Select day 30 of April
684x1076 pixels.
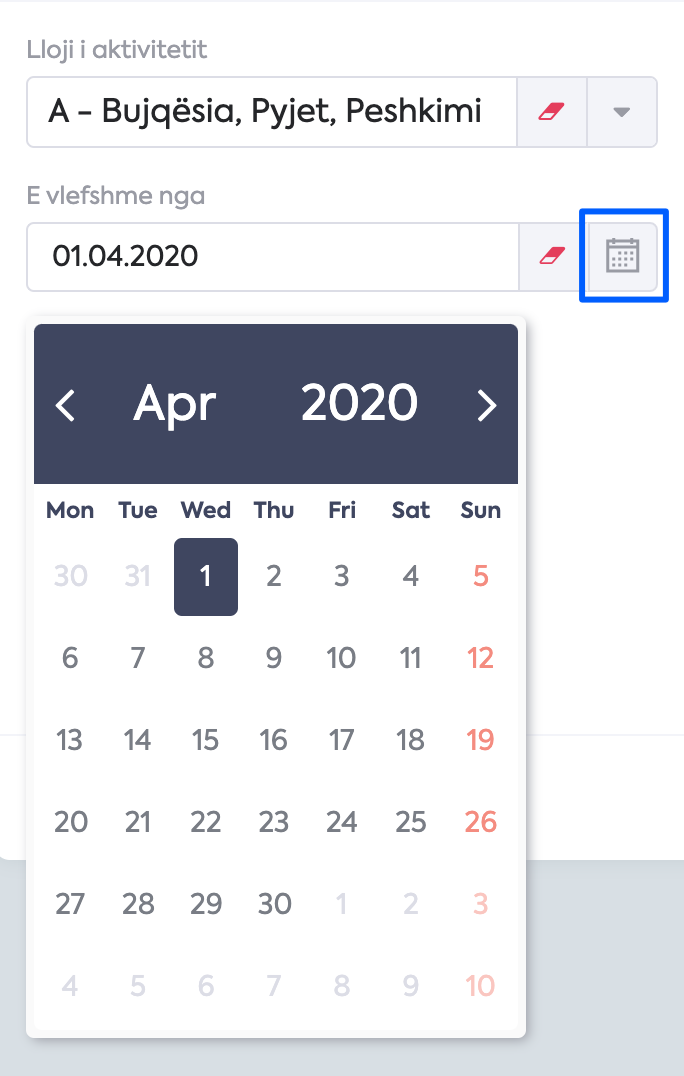pos(274,904)
